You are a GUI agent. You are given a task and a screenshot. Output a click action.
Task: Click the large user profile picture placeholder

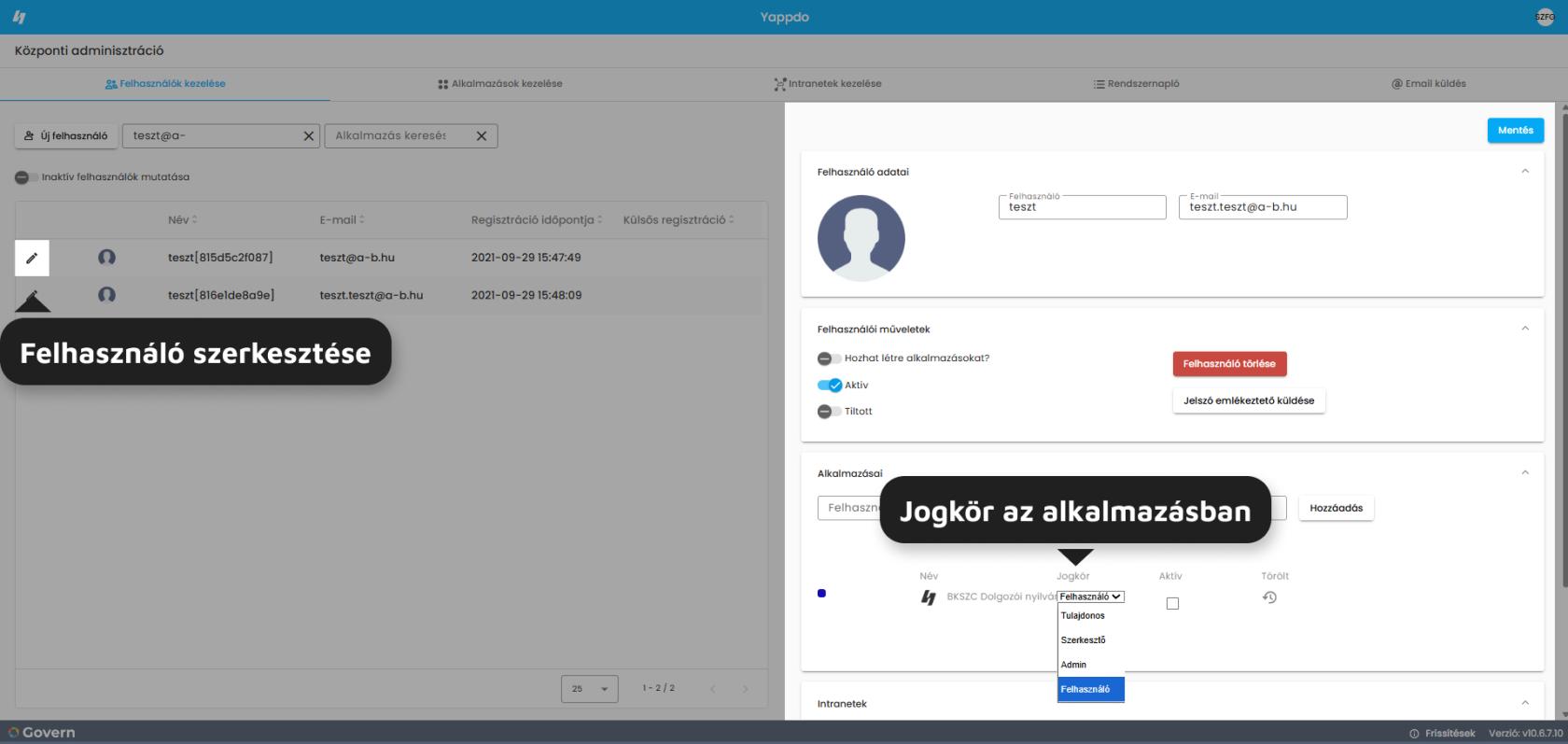[x=861, y=238]
